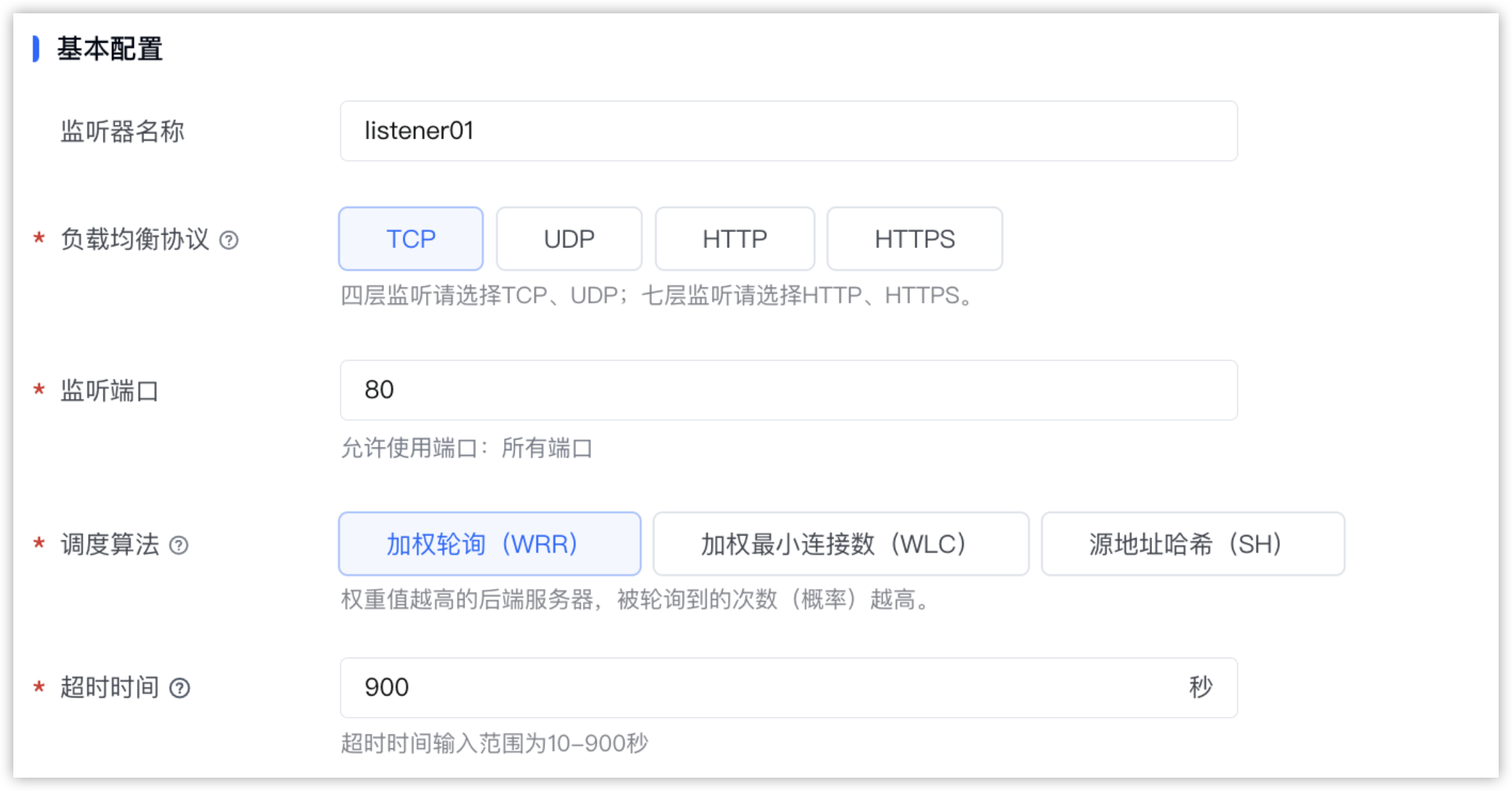Select 加权最小连接数 (WLC) algorithm
1512x791 pixels.
(841, 544)
